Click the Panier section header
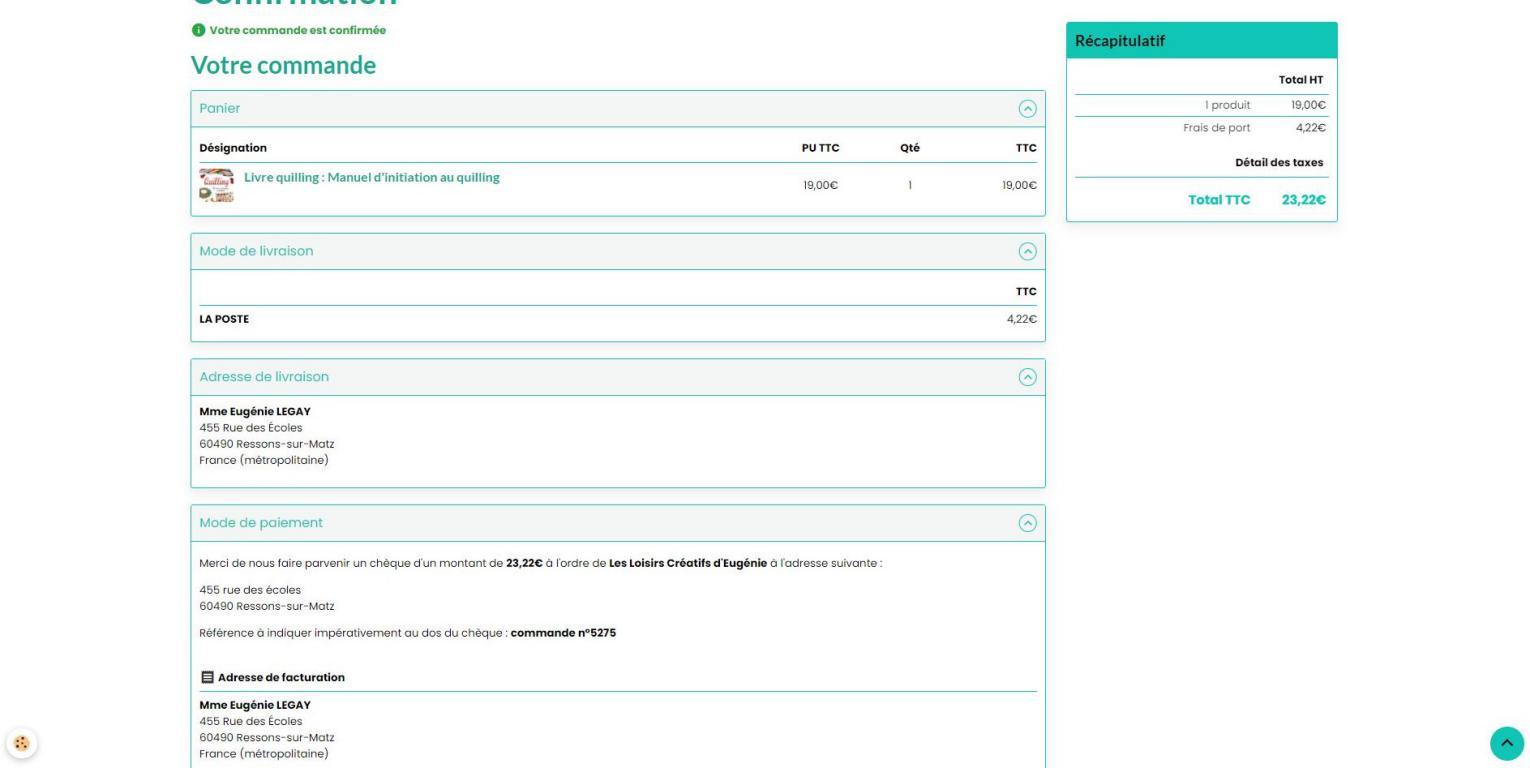Screen dimensions: 1530x768 [x=618, y=108]
